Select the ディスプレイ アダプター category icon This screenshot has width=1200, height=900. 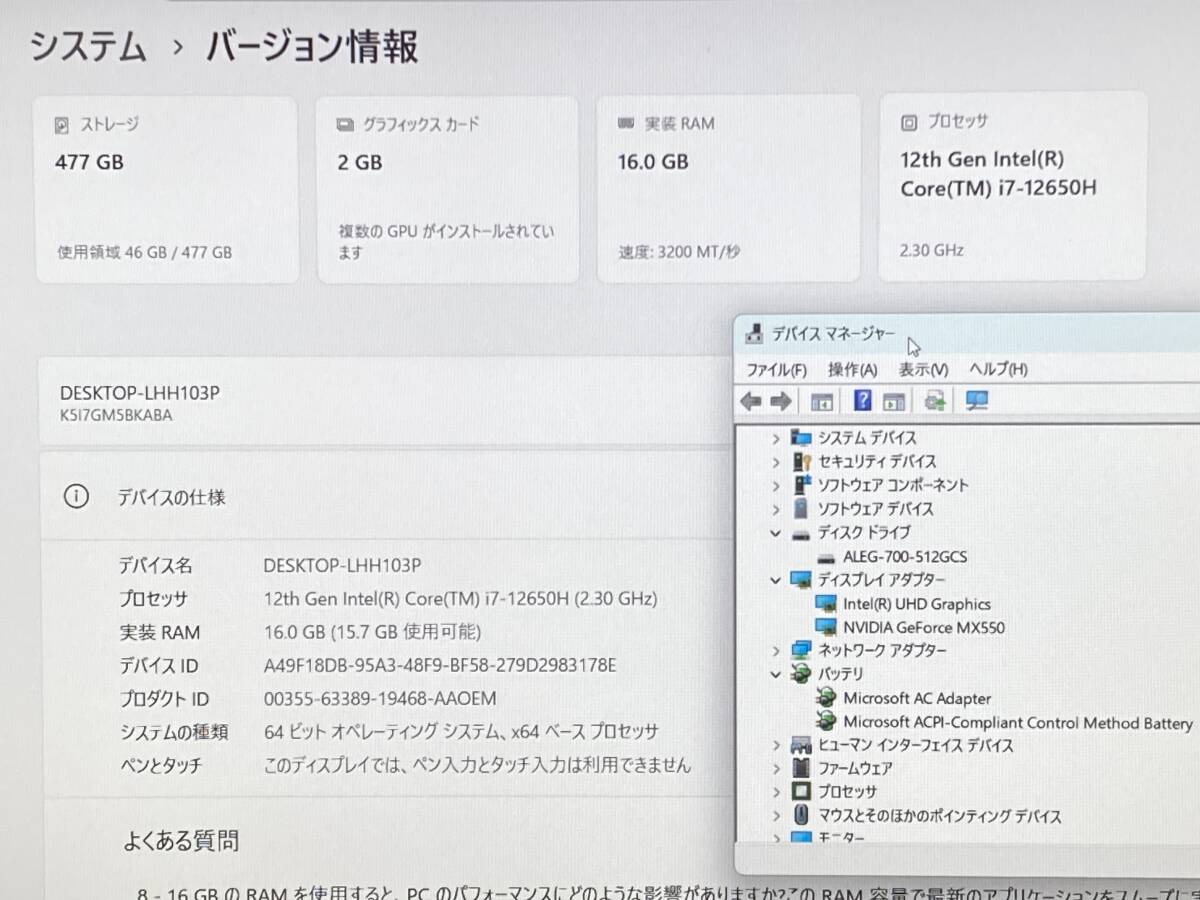[x=800, y=580]
